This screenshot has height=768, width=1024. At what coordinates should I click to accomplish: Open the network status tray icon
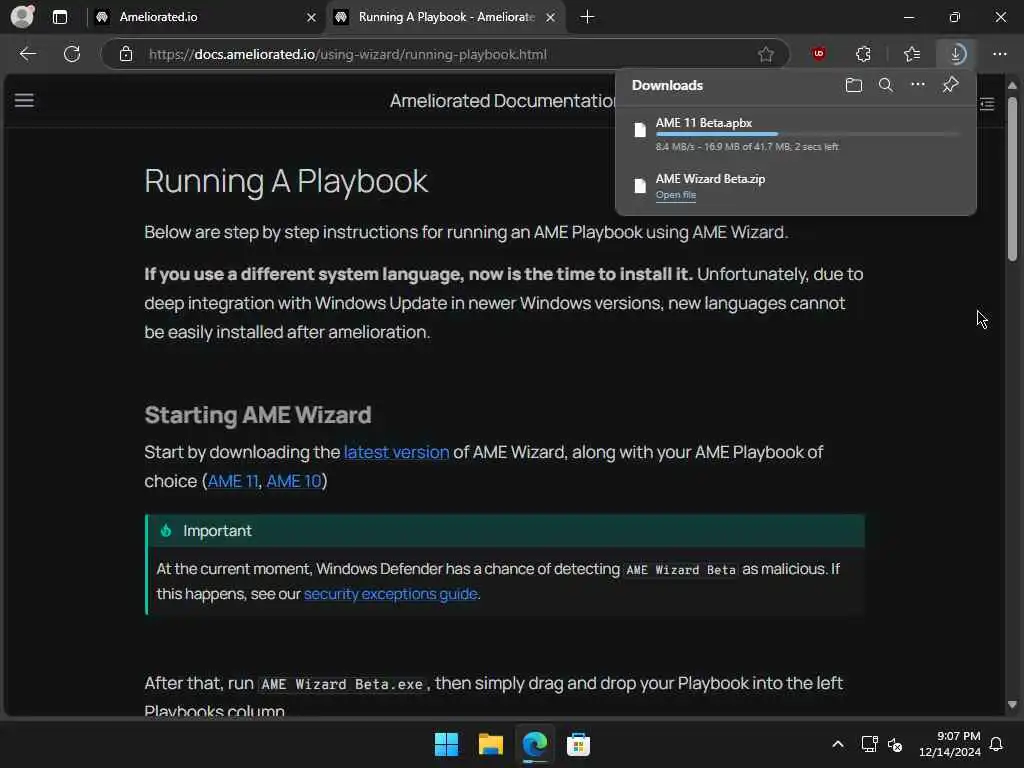869,744
